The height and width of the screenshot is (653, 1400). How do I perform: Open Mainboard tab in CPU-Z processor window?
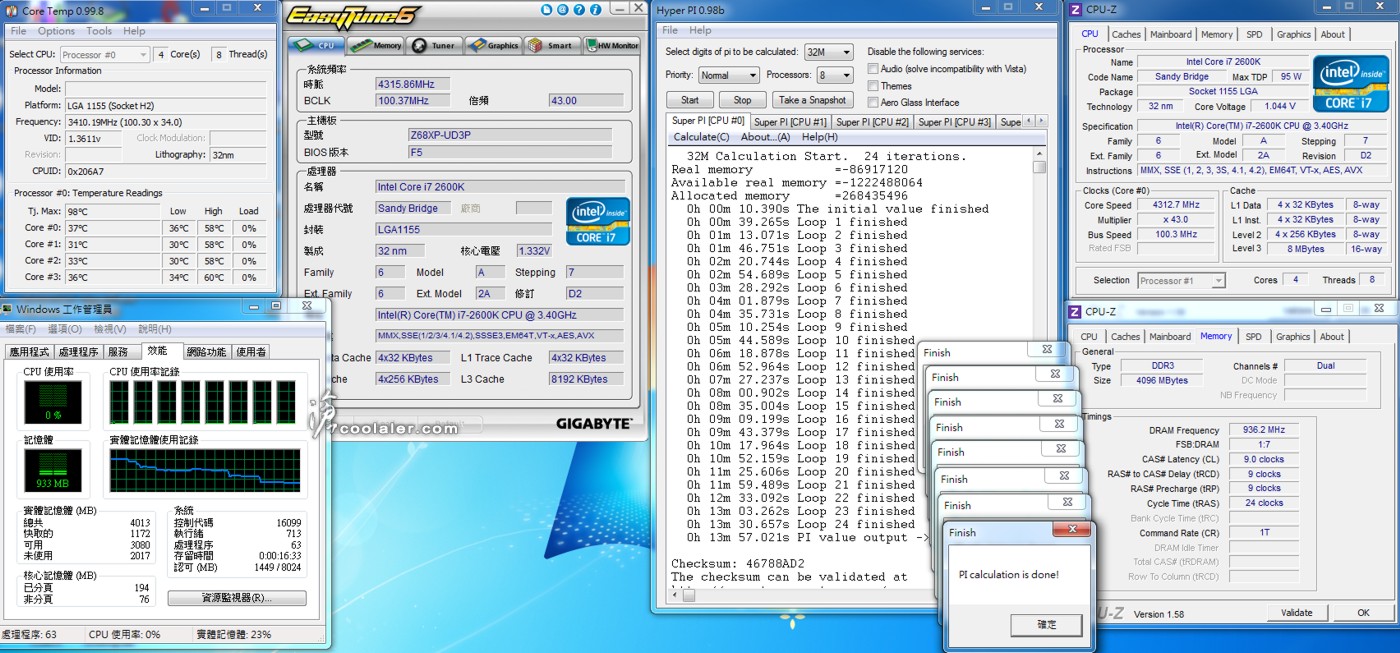[x=1170, y=34]
